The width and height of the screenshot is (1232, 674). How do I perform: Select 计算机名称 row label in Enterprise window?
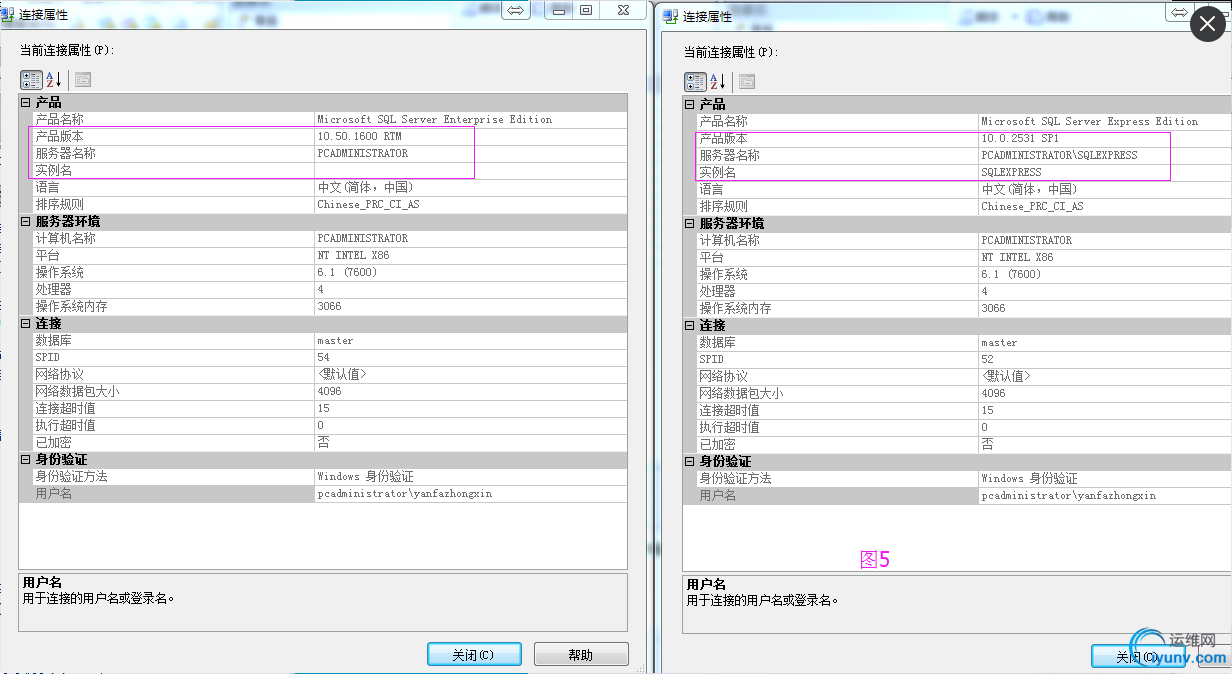point(65,238)
